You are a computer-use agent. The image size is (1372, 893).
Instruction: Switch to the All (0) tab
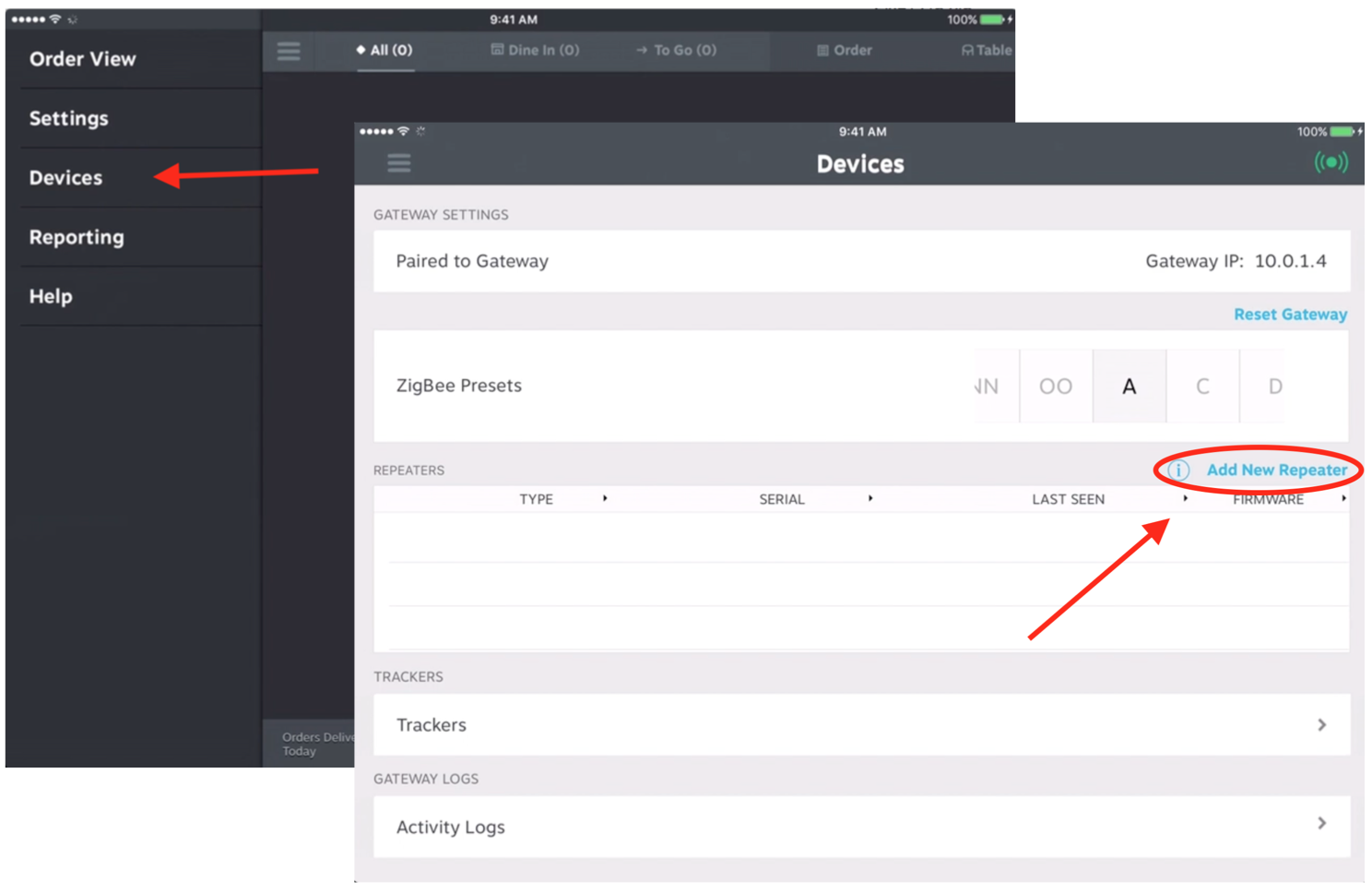pyautogui.click(x=384, y=50)
